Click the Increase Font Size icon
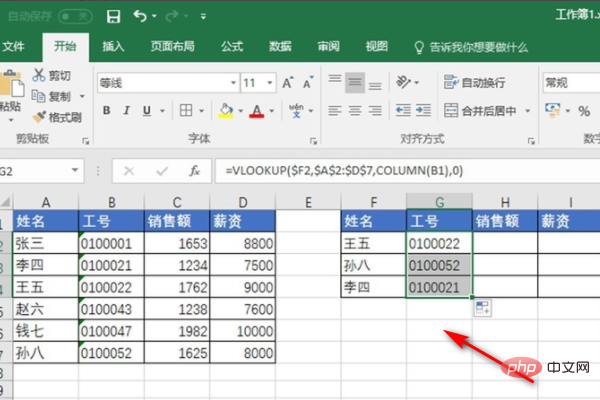The height and width of the screenshot is (400, 600). point(288,82)
